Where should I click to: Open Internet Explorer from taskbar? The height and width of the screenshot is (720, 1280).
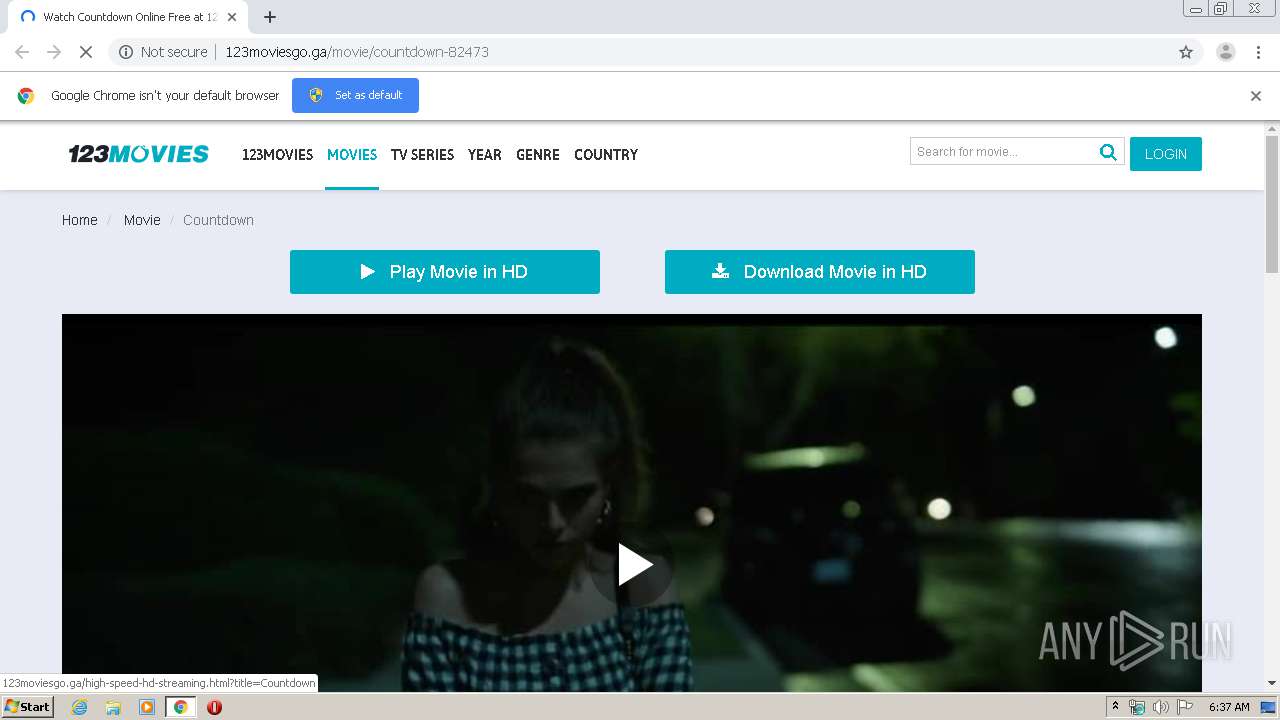[x=80, y=707]
